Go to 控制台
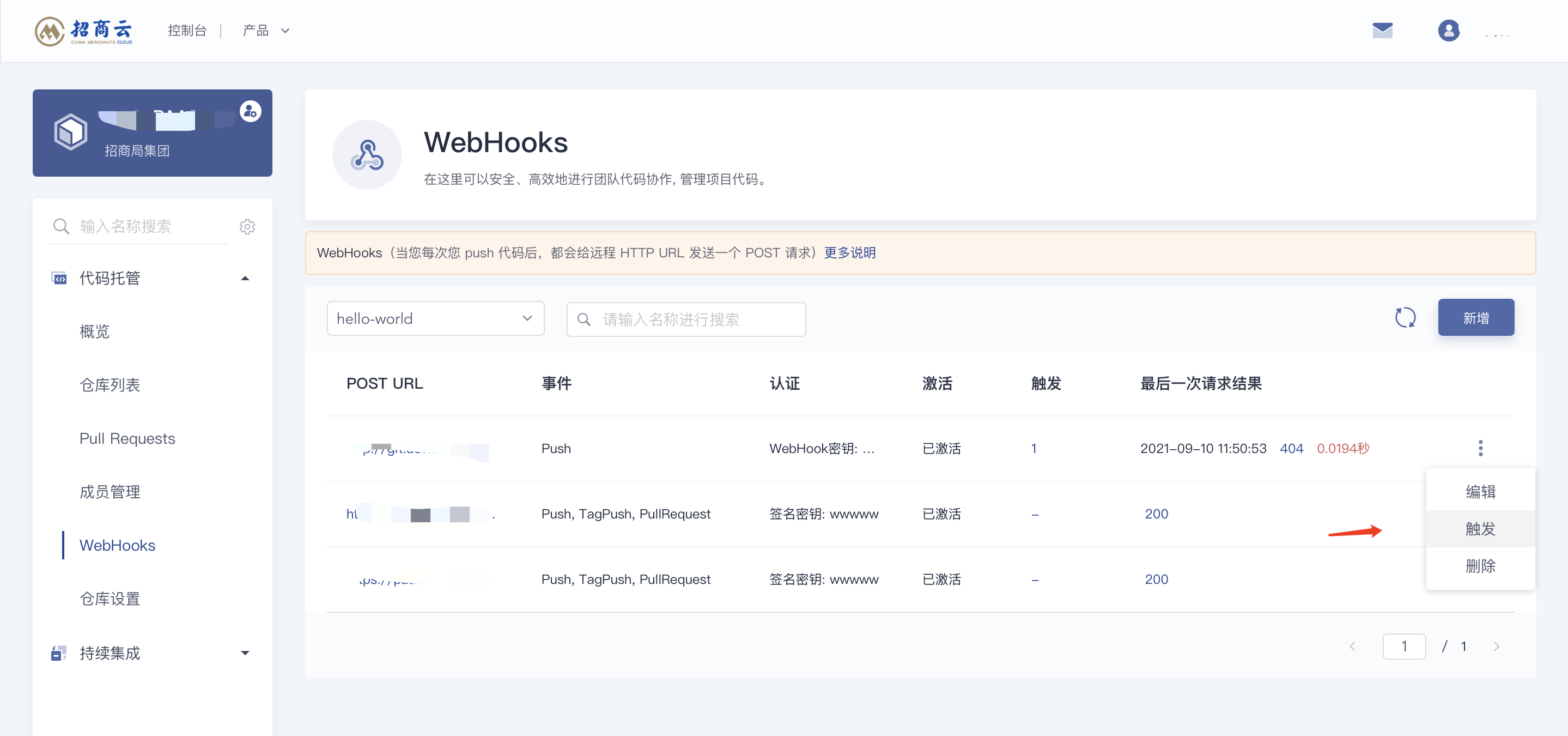1568x736 pixels. point(187,31)
